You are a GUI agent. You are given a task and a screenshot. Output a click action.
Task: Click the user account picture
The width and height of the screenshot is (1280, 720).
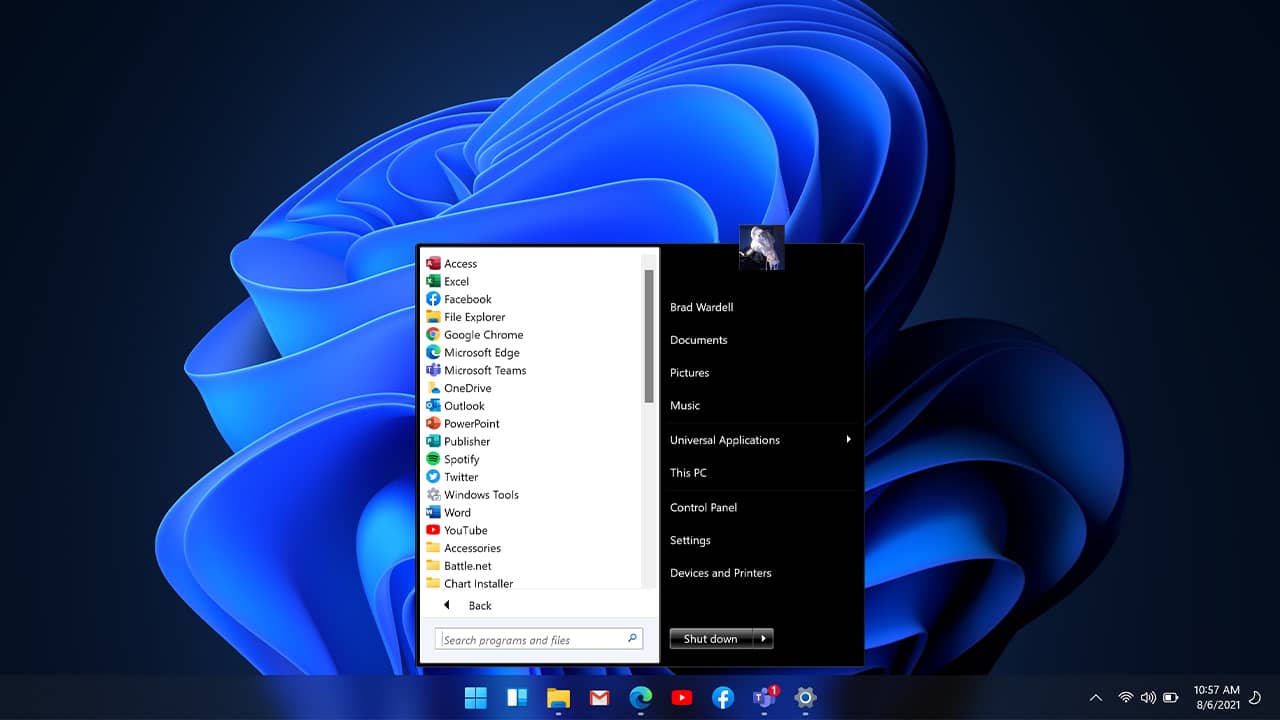click(x=762, y=248)
